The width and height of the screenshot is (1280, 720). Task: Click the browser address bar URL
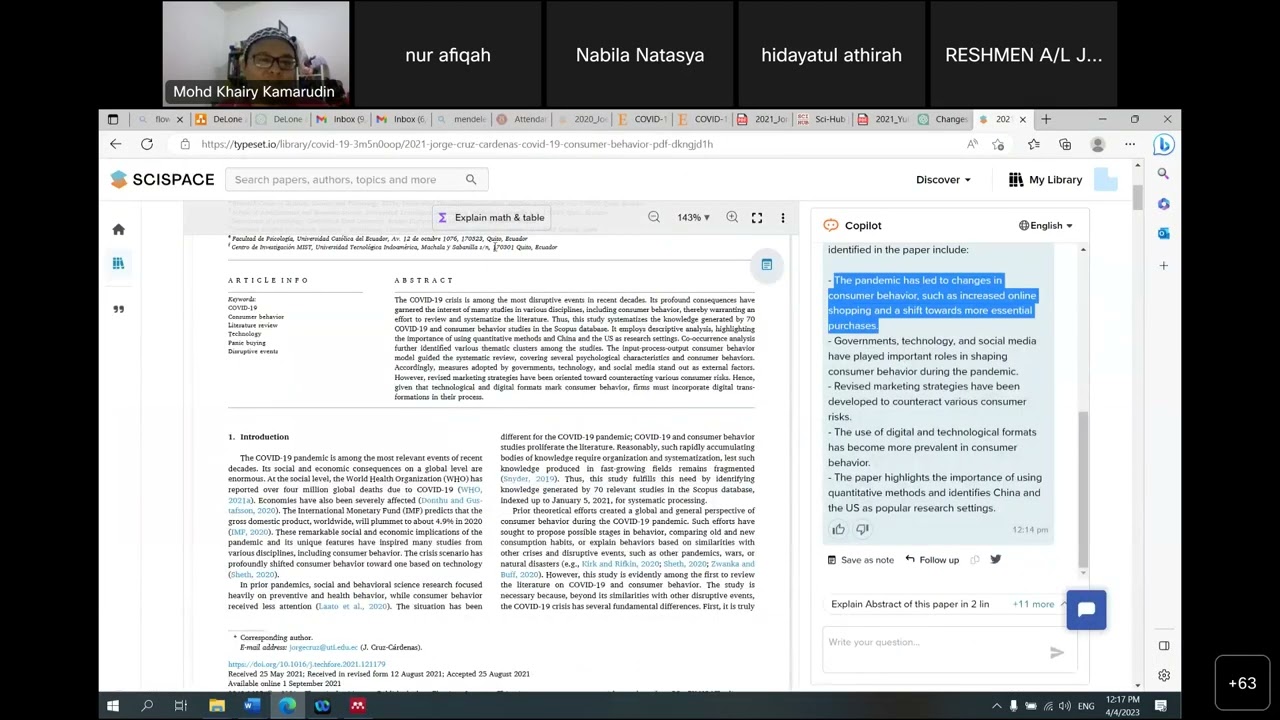click(457, 144)
